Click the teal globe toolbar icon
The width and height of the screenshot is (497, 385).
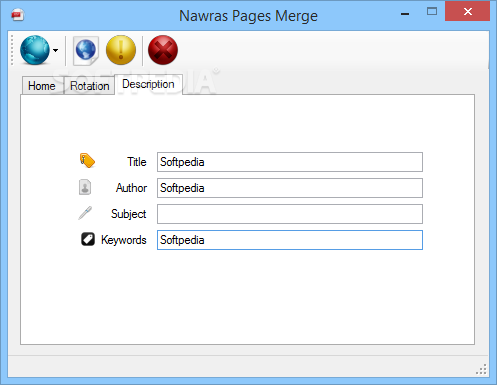(35, 50)
